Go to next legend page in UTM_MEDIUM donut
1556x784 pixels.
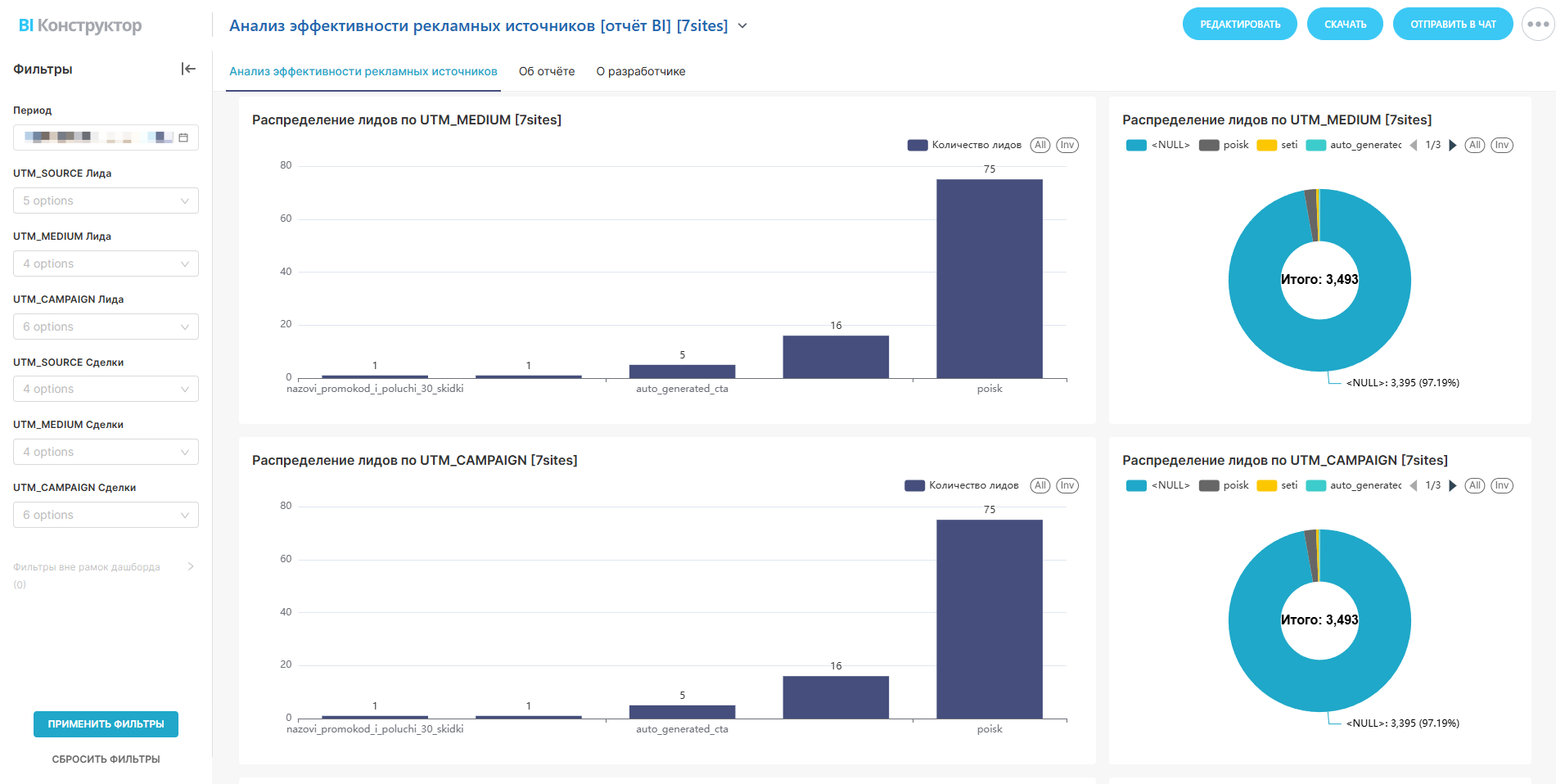coord(1453,145)
